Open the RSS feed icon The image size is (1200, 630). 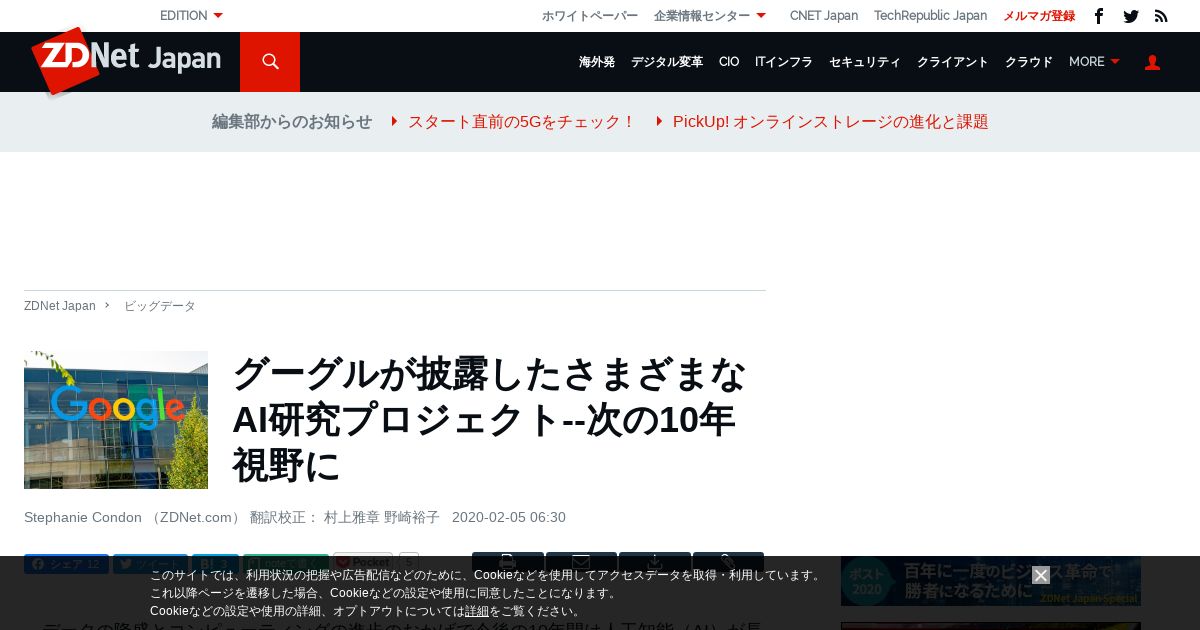click(1161, 16)
